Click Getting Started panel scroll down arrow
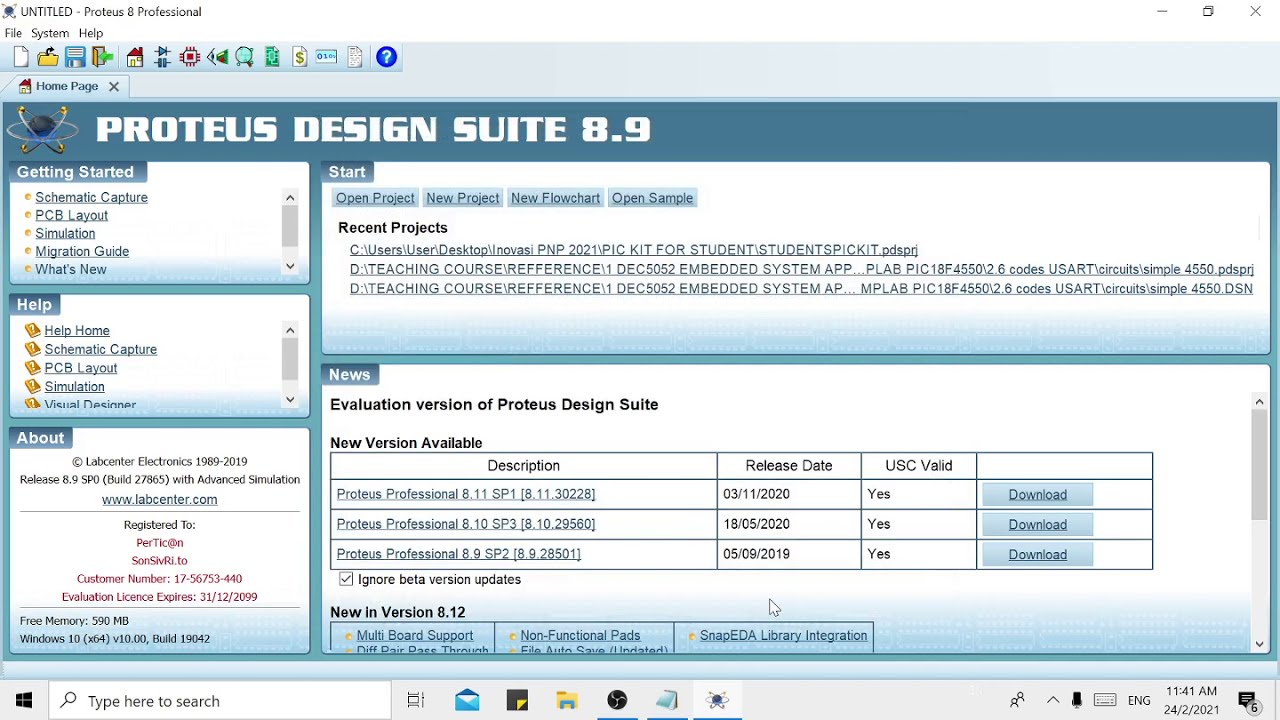This screenshot has height=720, width=1280. tap(290, 266)
